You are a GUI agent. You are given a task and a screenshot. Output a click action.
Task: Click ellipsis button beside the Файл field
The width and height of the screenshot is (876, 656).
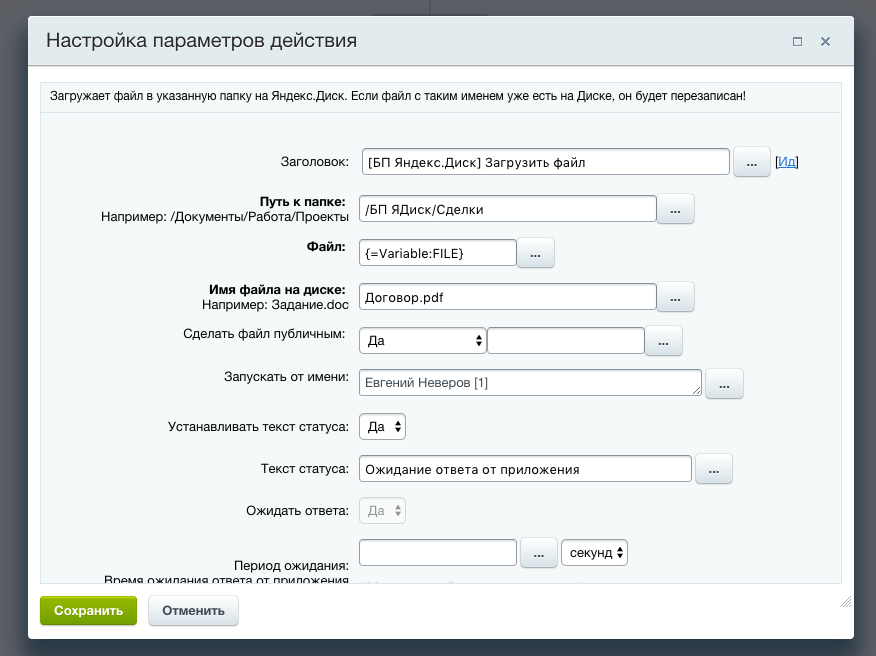tap(535, 254)
